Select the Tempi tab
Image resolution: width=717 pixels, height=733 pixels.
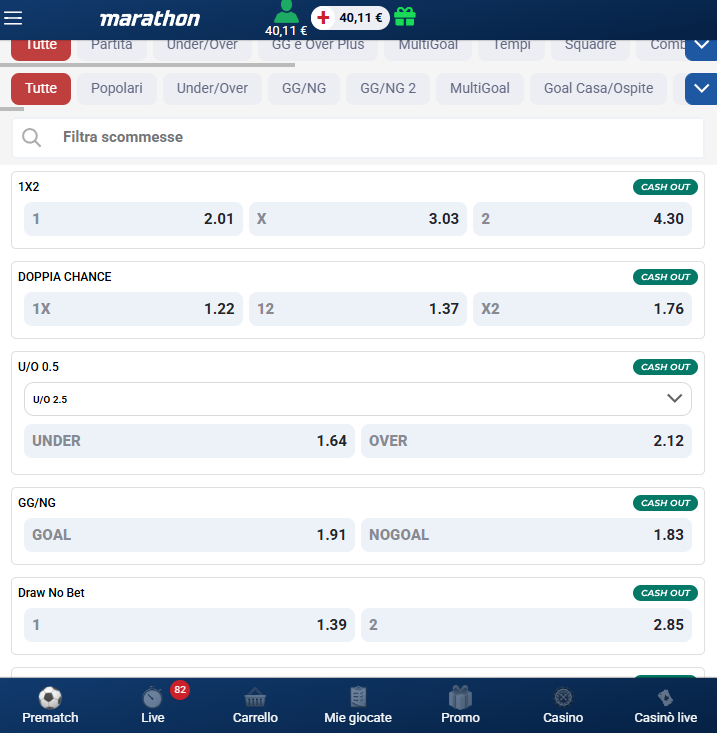tap(511, 50)
